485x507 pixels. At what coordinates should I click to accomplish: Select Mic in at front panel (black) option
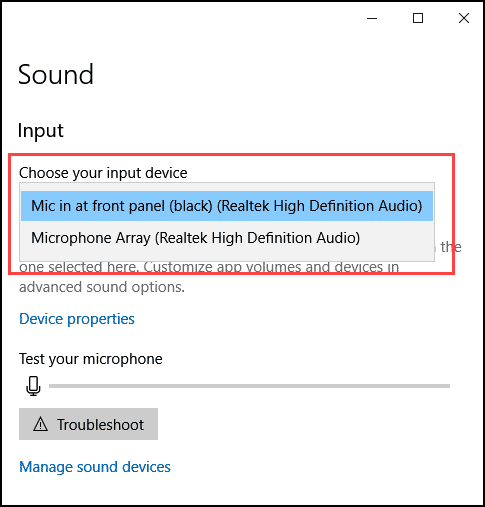[227, 206]
